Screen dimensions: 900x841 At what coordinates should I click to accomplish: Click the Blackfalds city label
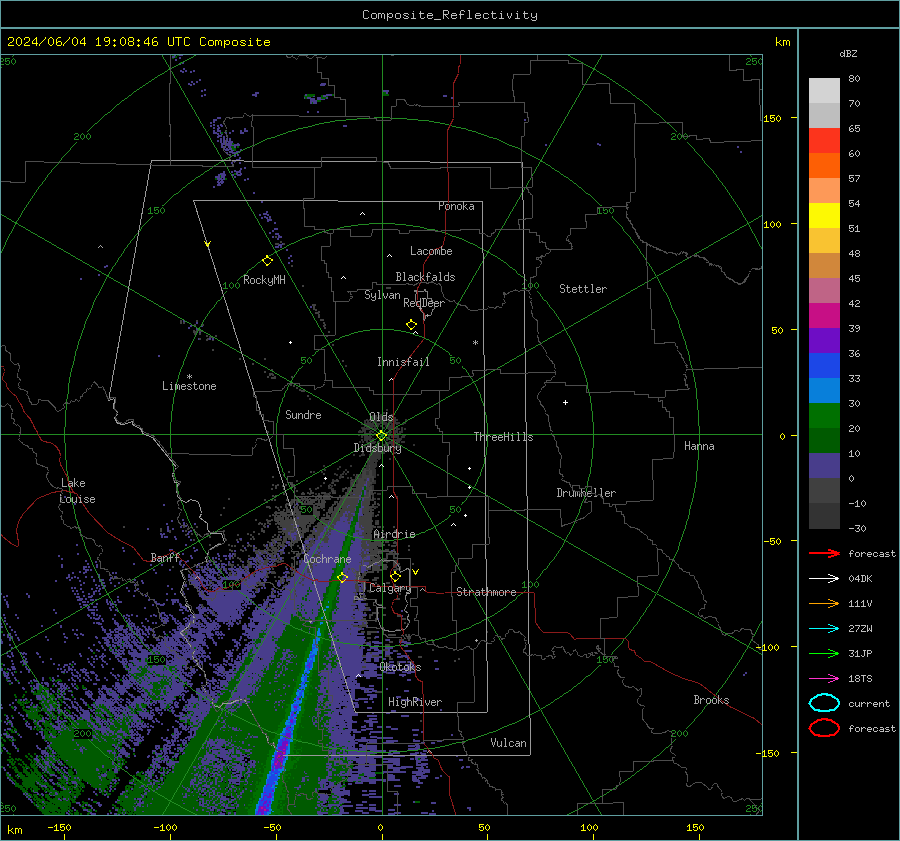click(425, 277)
